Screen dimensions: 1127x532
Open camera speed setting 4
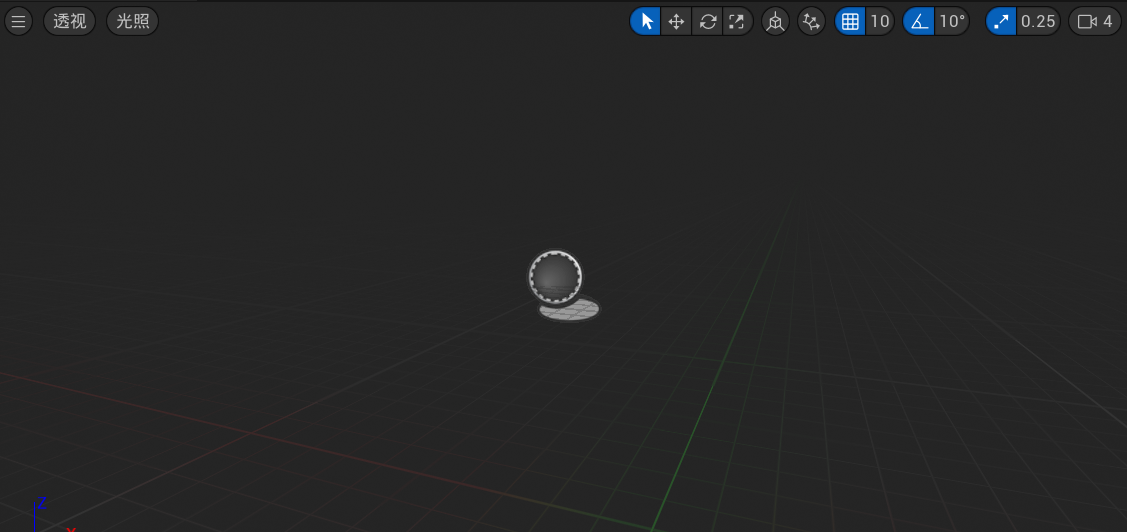1095,22
